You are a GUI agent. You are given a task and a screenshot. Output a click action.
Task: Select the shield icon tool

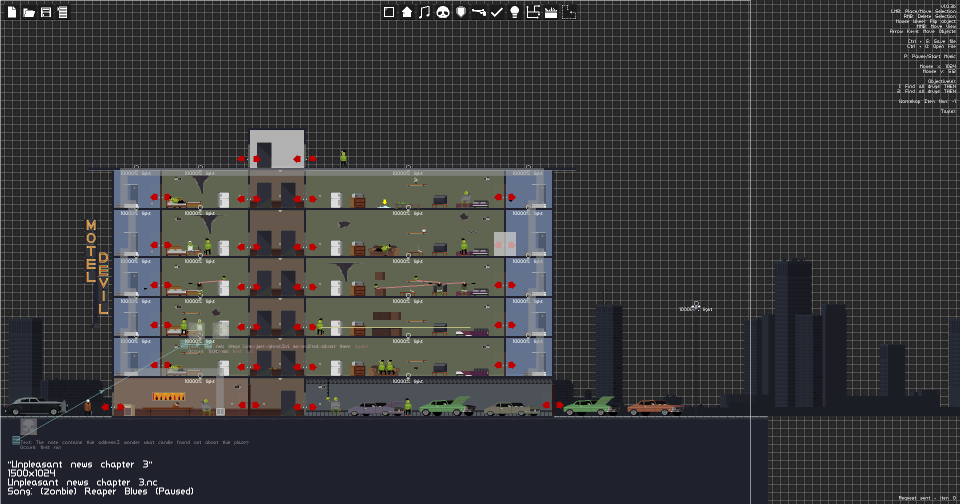[461, 12]
